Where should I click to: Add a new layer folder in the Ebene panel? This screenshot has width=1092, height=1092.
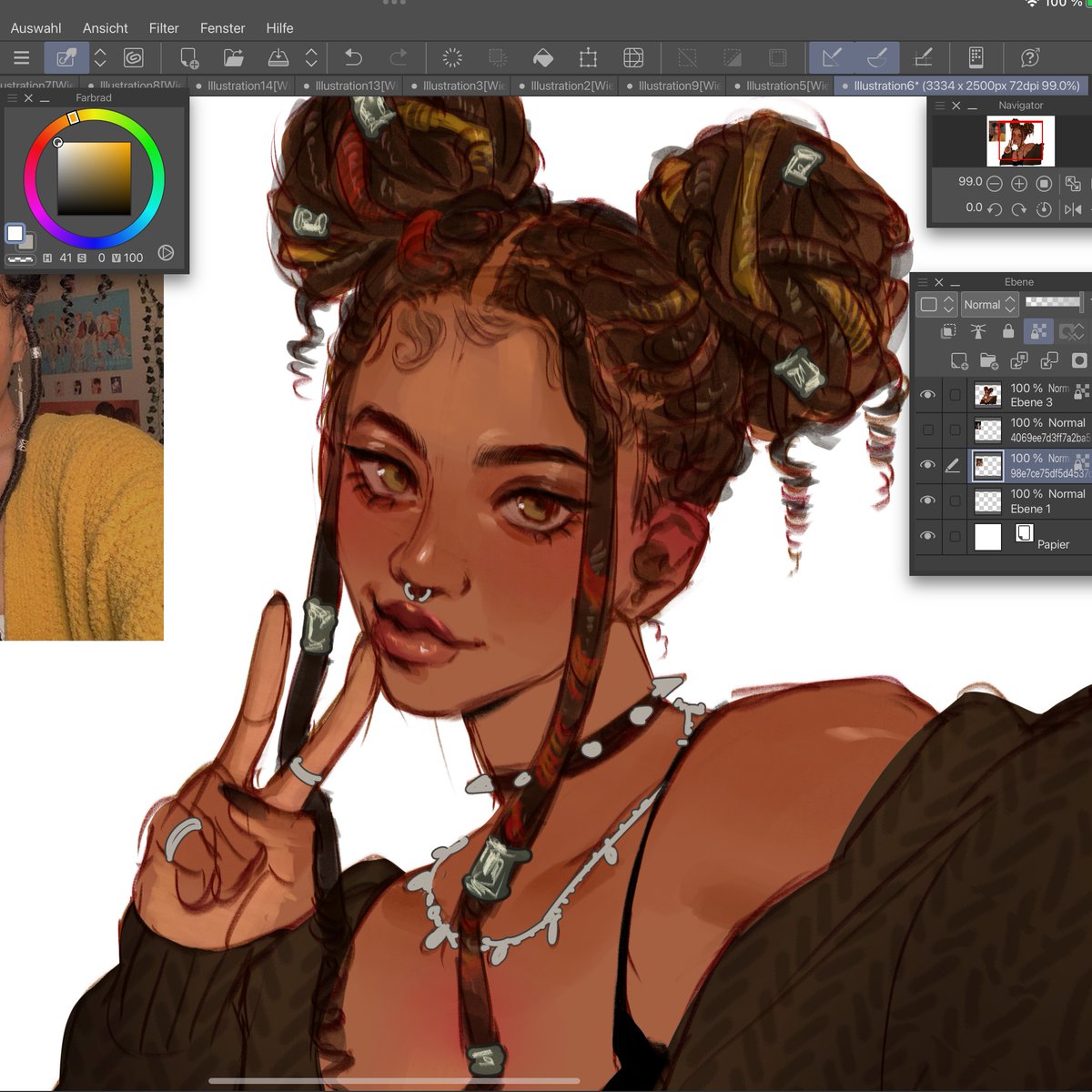click(989, 361)
